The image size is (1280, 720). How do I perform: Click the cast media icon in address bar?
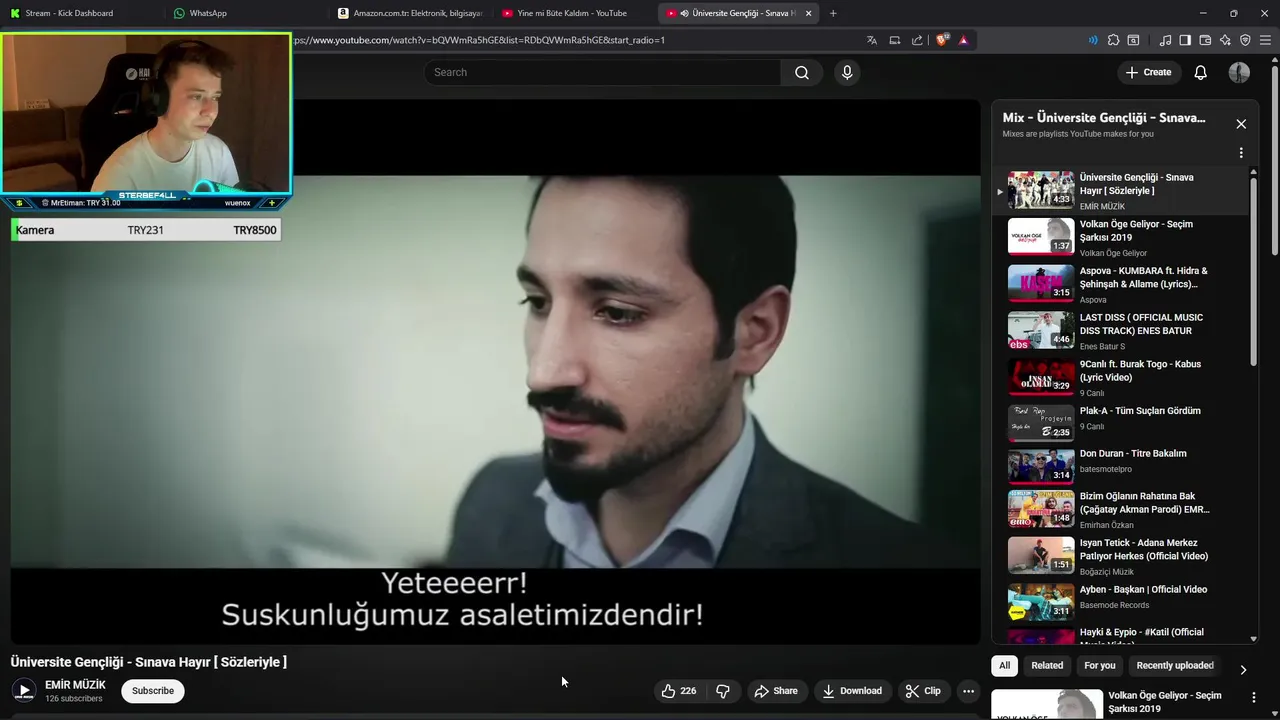pyautogui.click(x=895, y=40)
